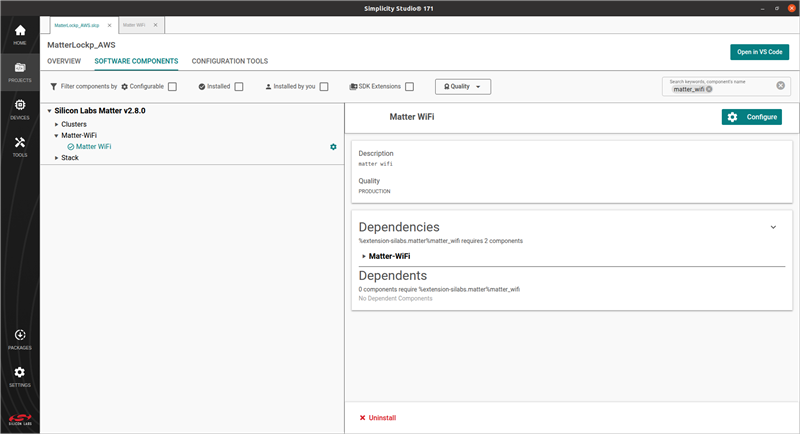The width and height of the screenshot is (800, 434).
Task: Go to the Devices sidebar icon
Action: (x=19, y=109)
